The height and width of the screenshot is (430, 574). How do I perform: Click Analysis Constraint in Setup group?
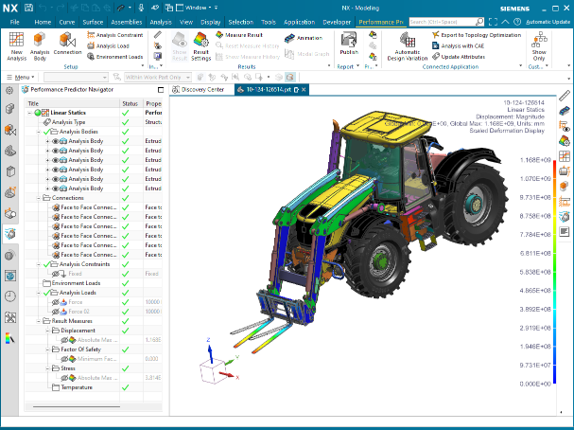[115, 35]
